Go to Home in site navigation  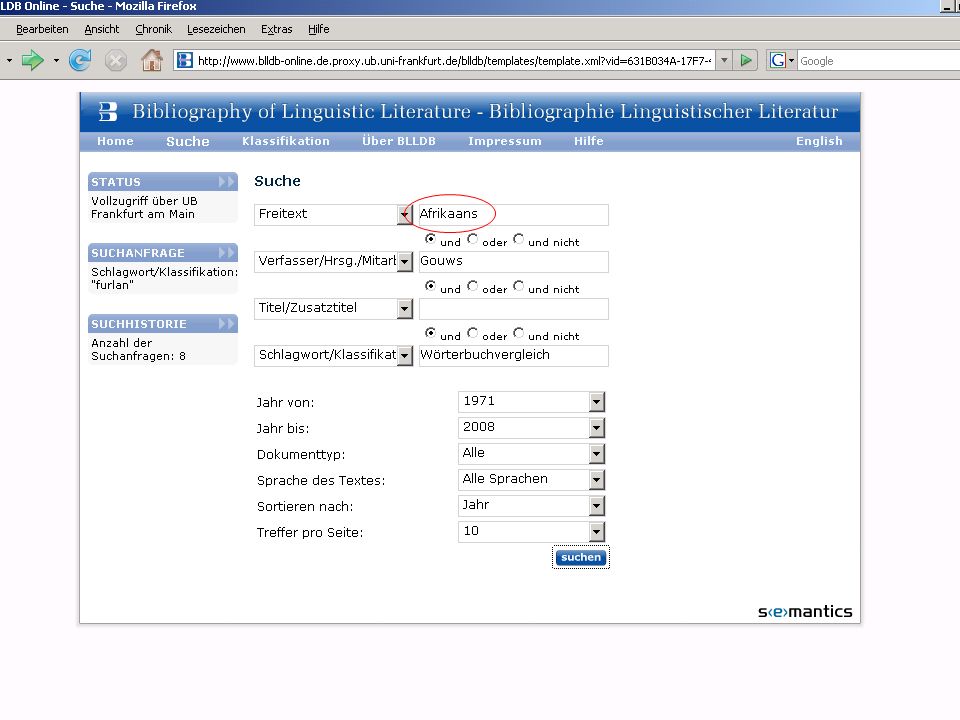click(x=115, y=141)
